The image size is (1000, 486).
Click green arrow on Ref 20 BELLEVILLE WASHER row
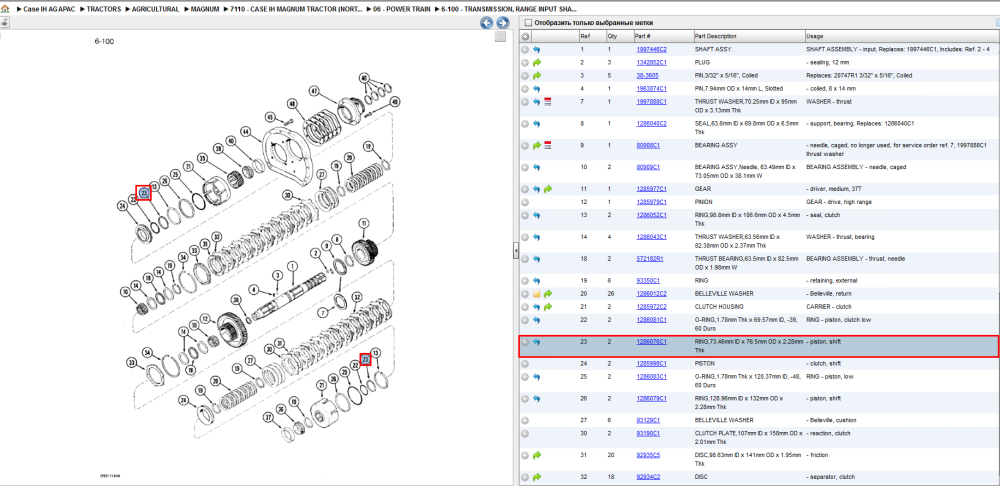tap(548, 294)
